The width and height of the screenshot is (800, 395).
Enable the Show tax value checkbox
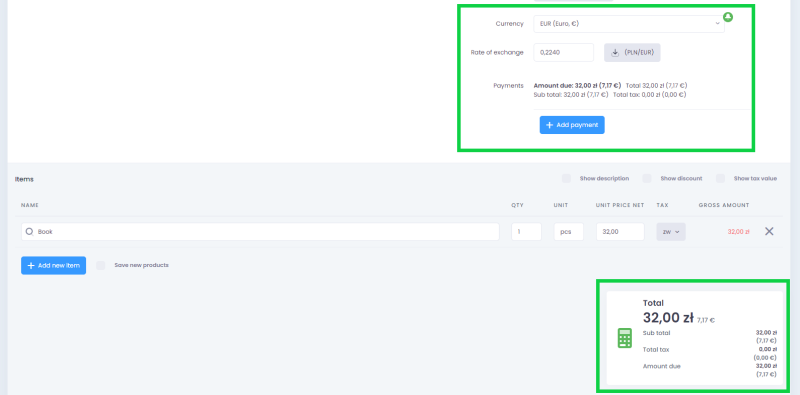[x=720, y=179]
